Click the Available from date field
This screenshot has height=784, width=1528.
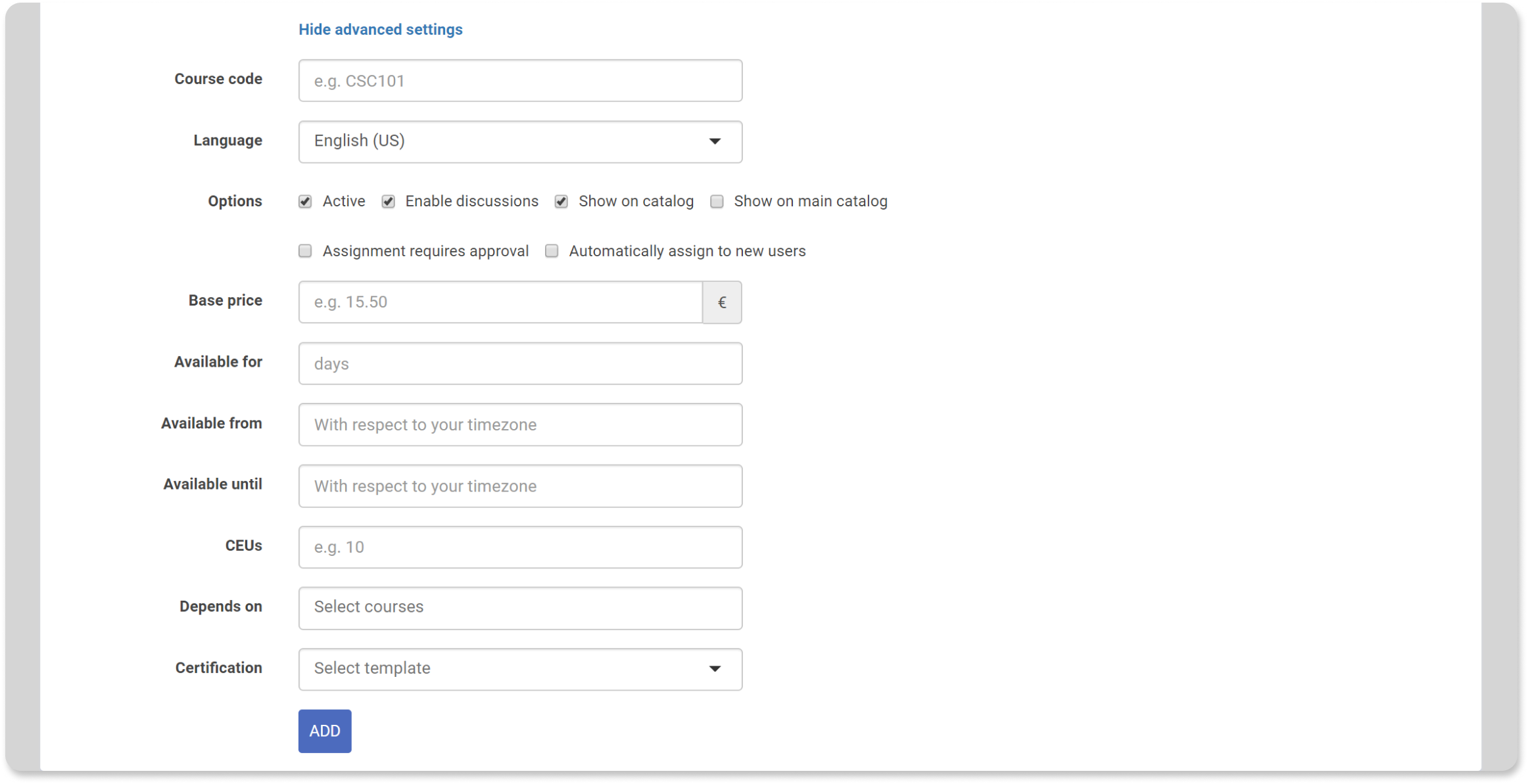click(x=520, y=425)
